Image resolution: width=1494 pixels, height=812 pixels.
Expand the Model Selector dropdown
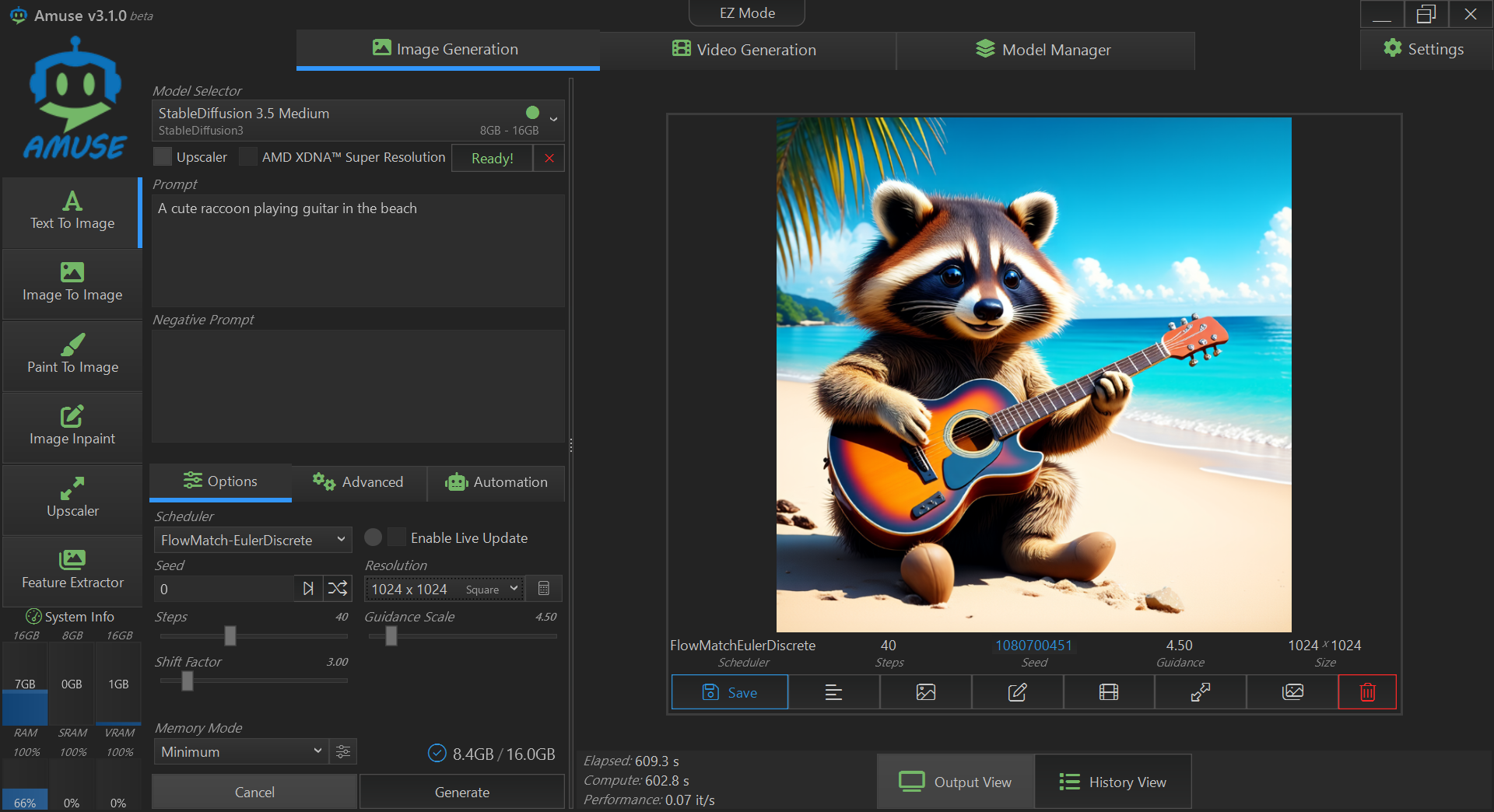point(357,121)
